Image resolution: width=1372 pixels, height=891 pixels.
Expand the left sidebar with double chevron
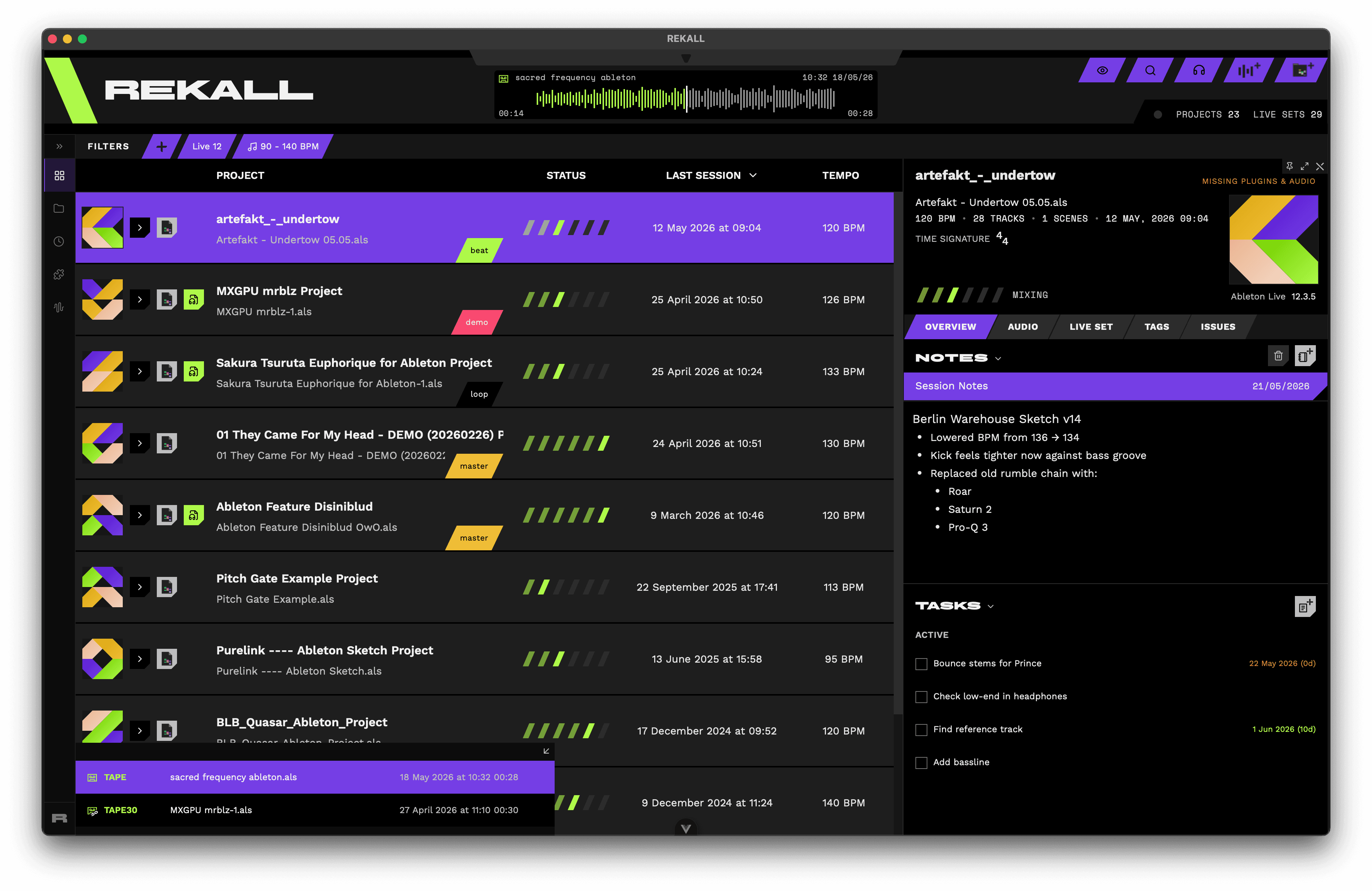[60, 146]
